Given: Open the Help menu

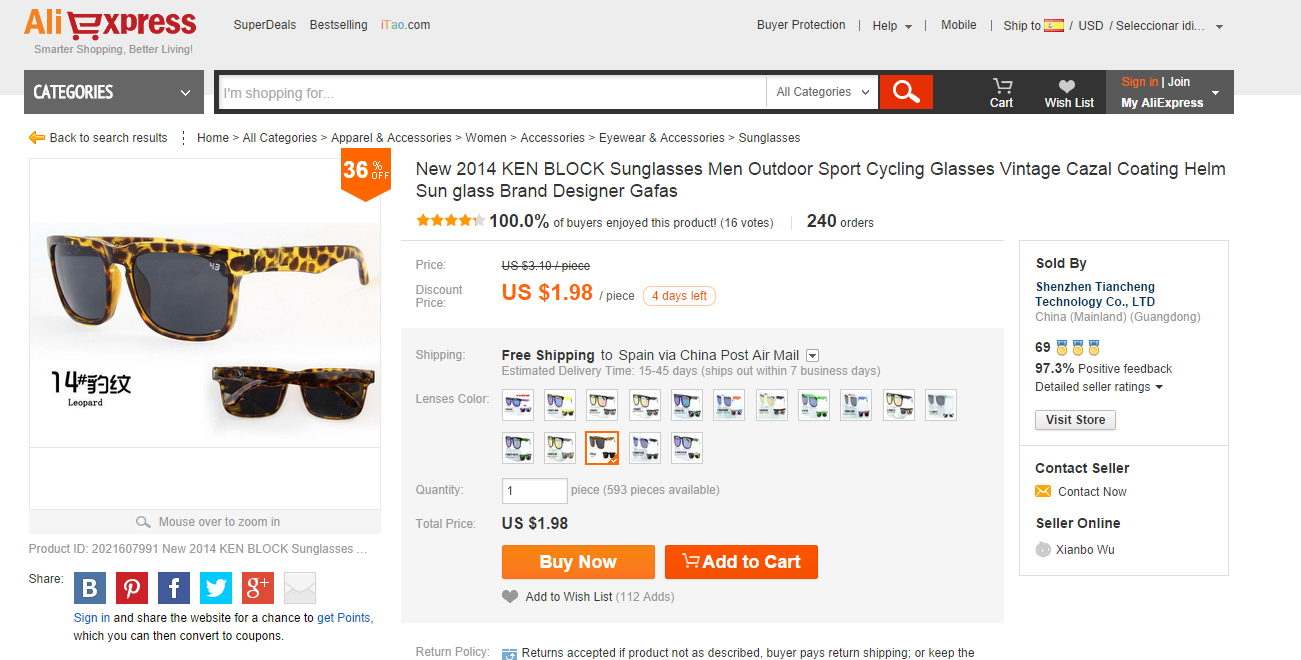Looking at the screenshot, I should 892,26.
